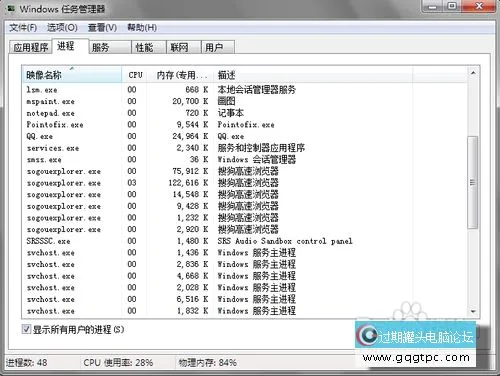Image resolution: width=500 pixels, height=376 pixels.
Task: Close the Task Manager window
Action: point(479,7)
